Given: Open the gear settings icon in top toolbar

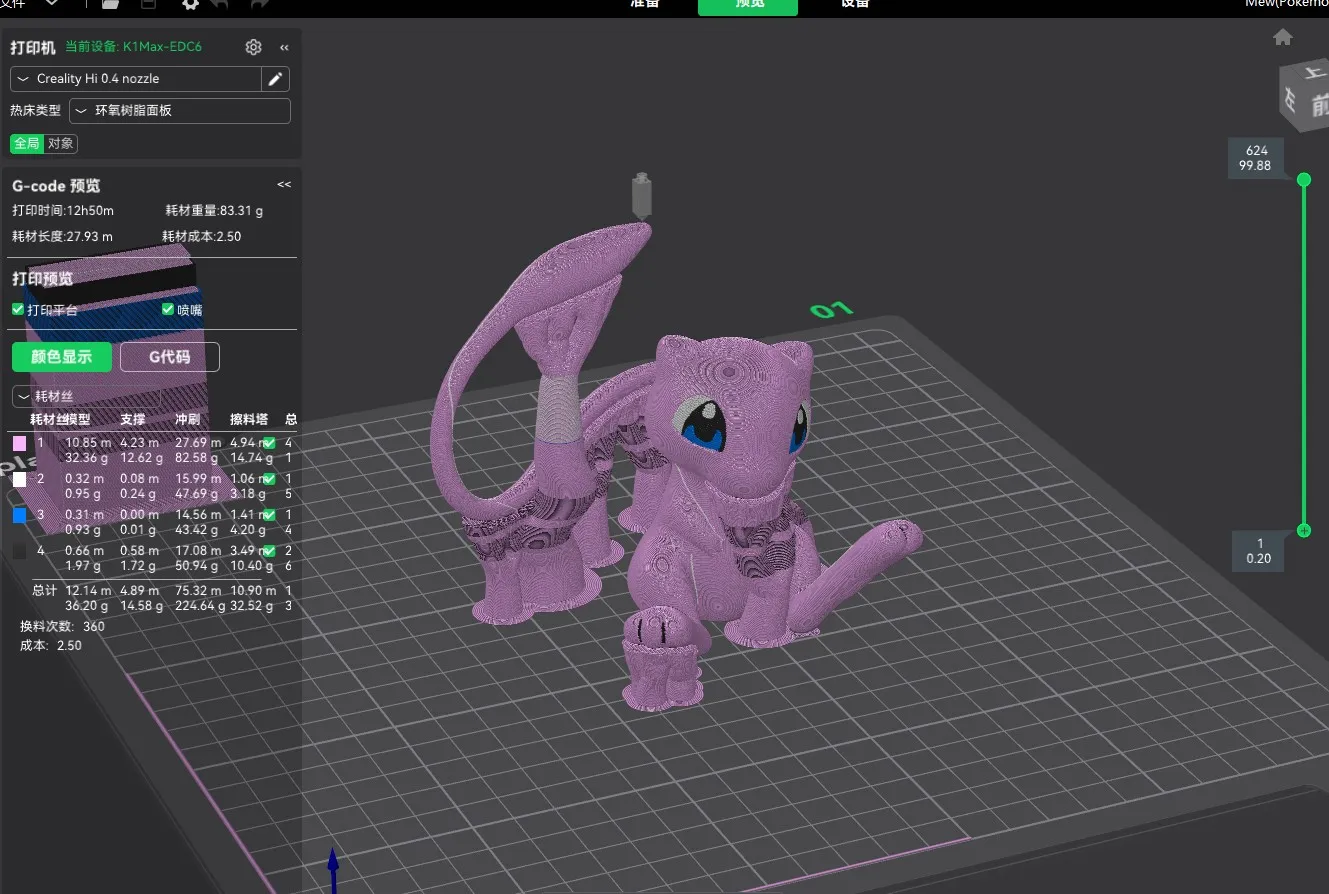Looking at the screenshot, I should [190, 4].
